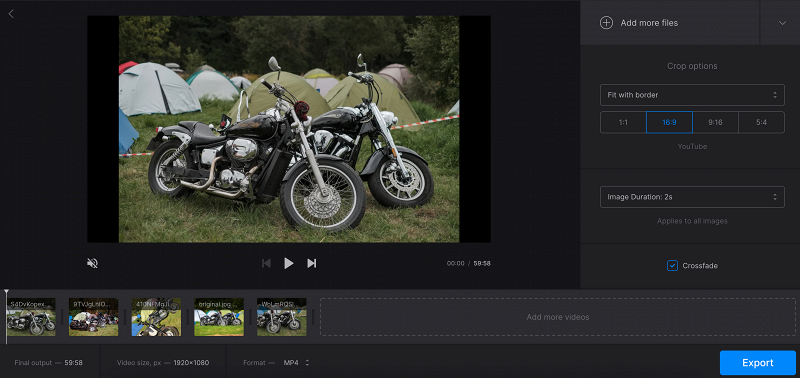The height and width of the screenshot is (378, 800).
Task: Expand the Add more files source chevron
Action: (x=782, y=23)
